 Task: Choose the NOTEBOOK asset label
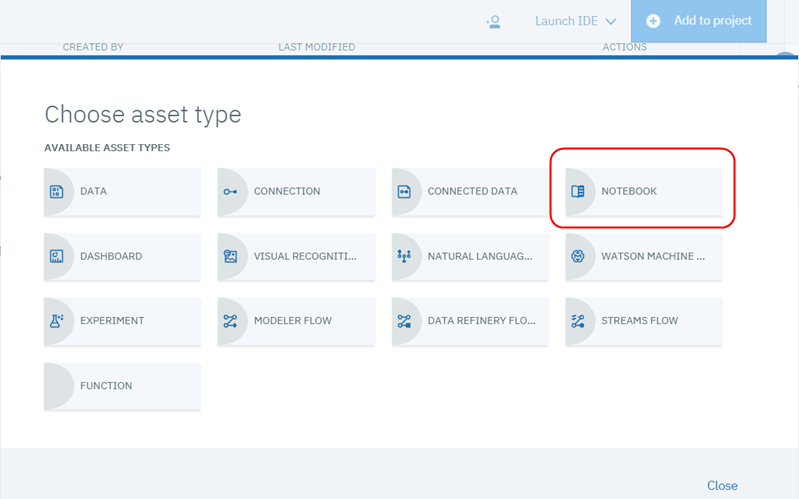pyautogui.click(x=629, y=191)
